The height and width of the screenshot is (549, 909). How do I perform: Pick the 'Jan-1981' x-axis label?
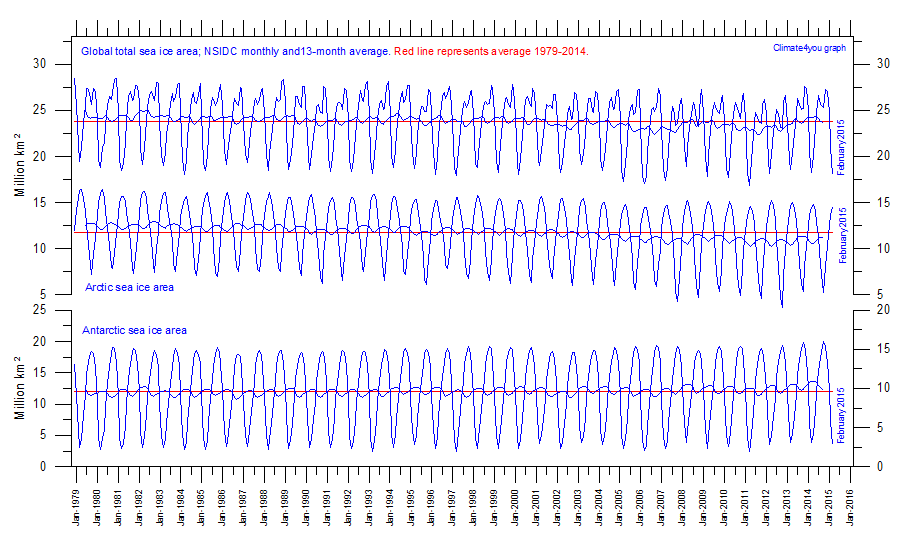(118, 508)
